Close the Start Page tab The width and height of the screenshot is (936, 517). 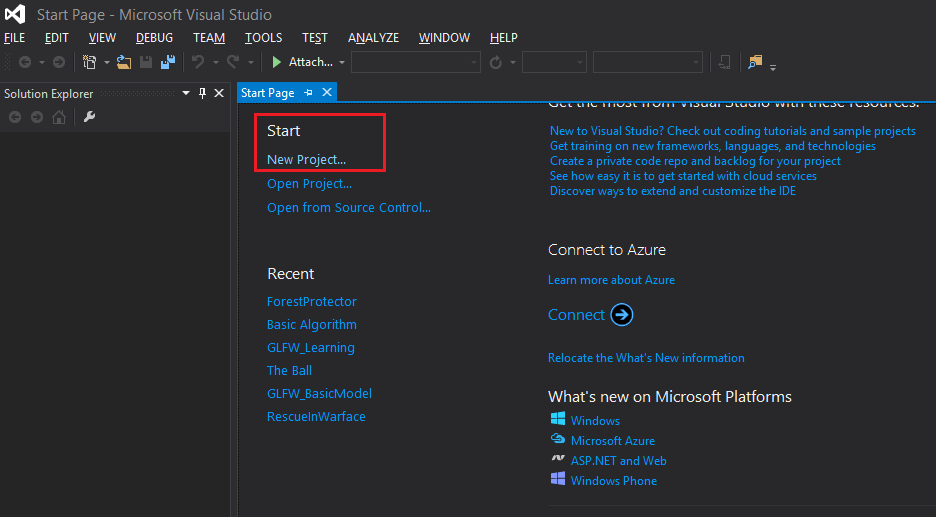click(x=326, y=93)
